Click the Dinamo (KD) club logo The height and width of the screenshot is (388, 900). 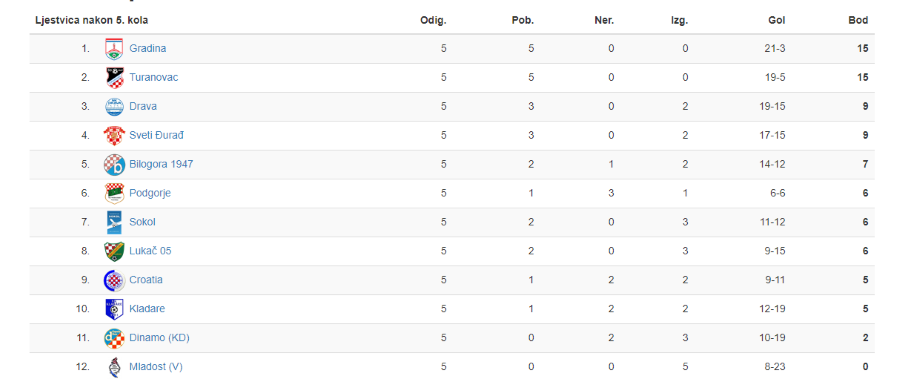pyautogui.click(x=114, y=338)
